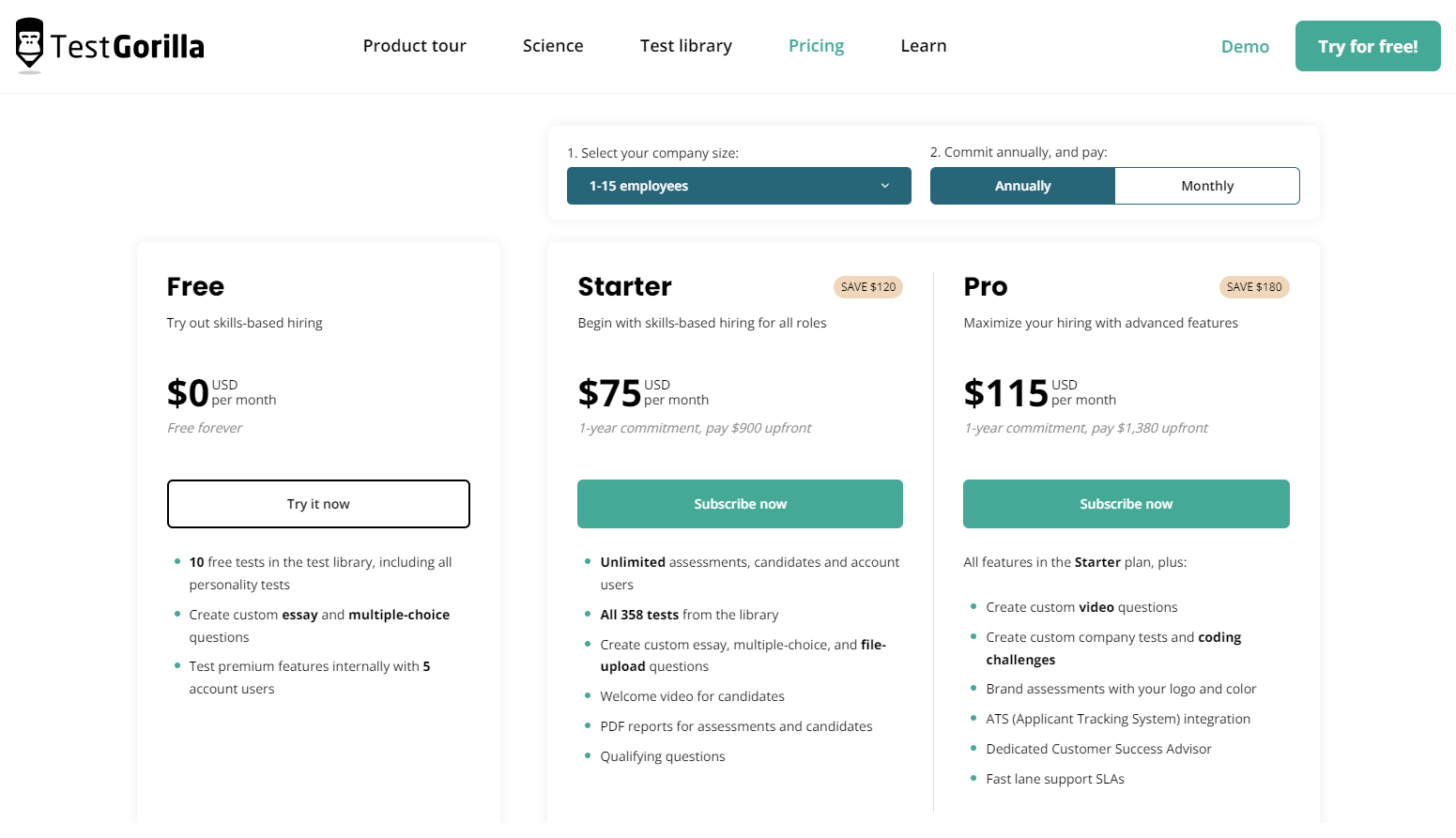Click the dropdown chevron next to 1-15 employees

coord(885,185)
